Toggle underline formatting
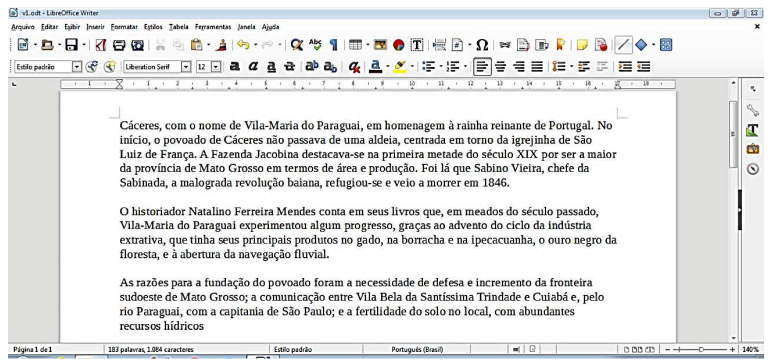 pyautogui.click(x=271, y=67)
